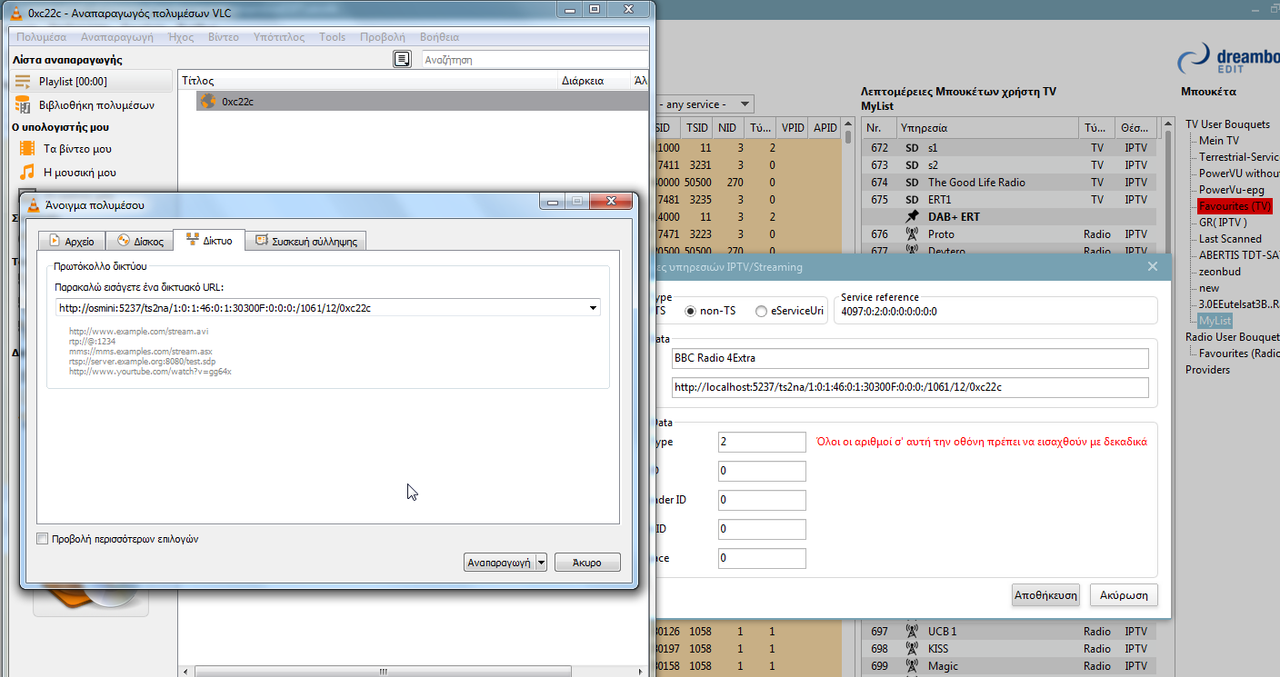Select service row 675 ERT1
The width and height of the screenshot is (1280, 677).
[1010, 199]
